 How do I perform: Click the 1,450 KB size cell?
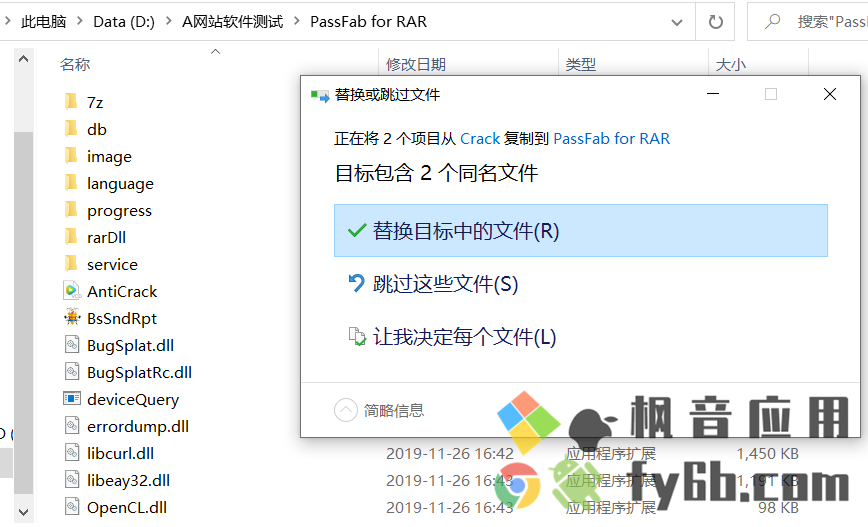(x=767, y=453)
